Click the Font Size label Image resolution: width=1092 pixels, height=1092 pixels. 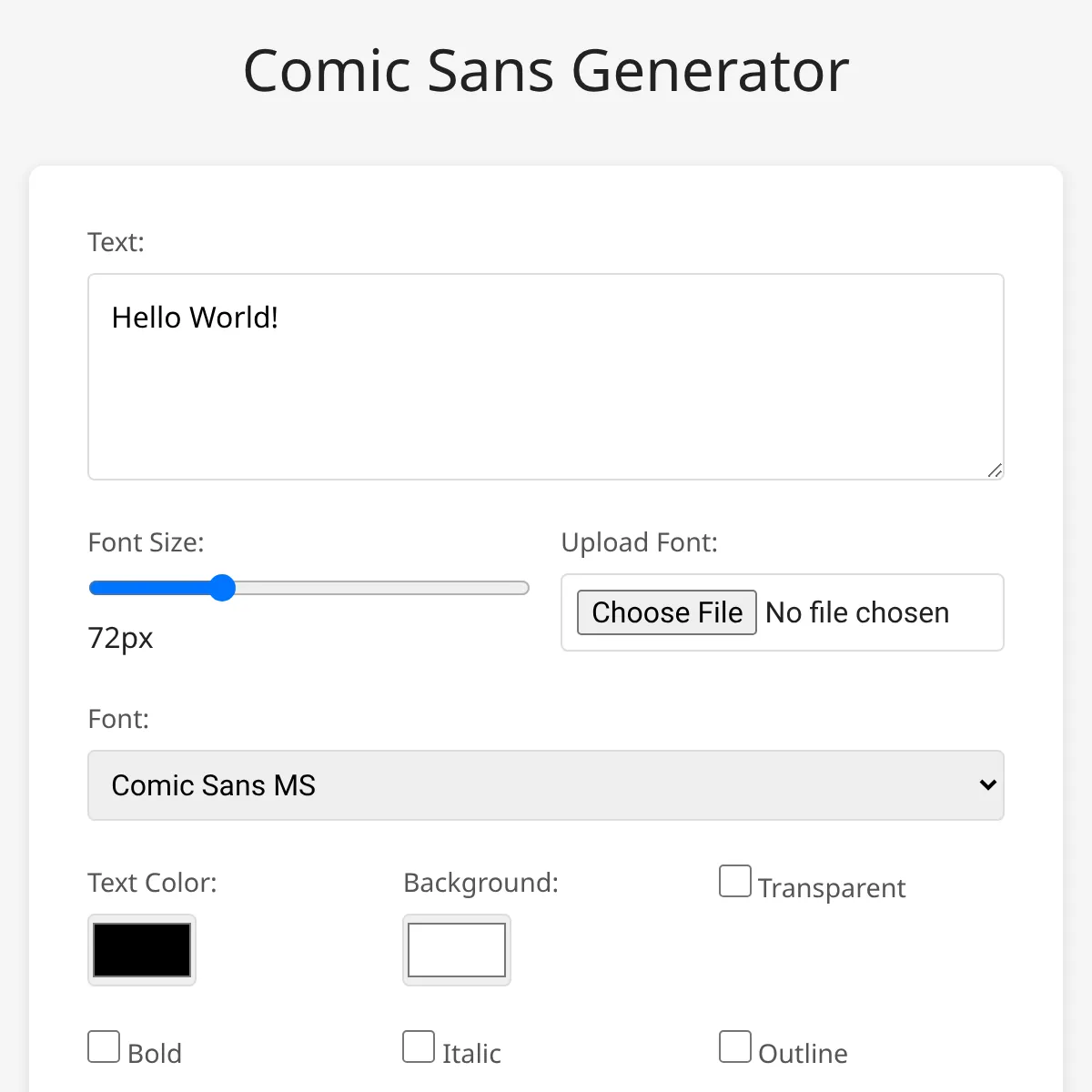[147, 542]
